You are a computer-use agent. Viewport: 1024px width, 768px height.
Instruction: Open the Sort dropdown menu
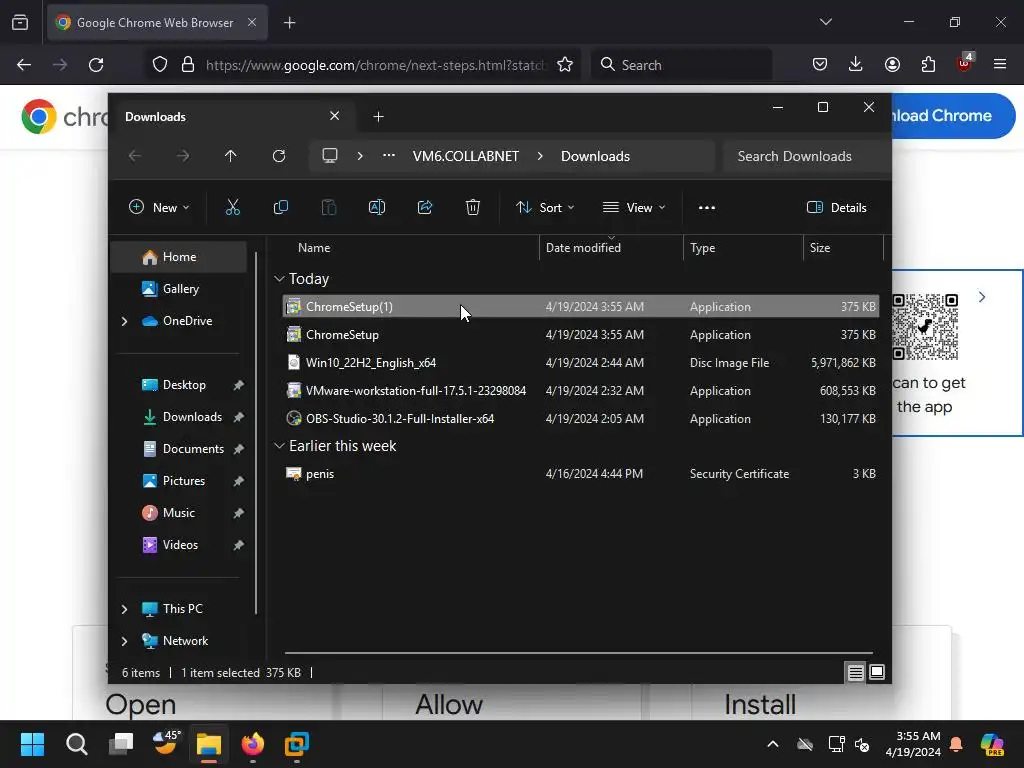point(545,208)
